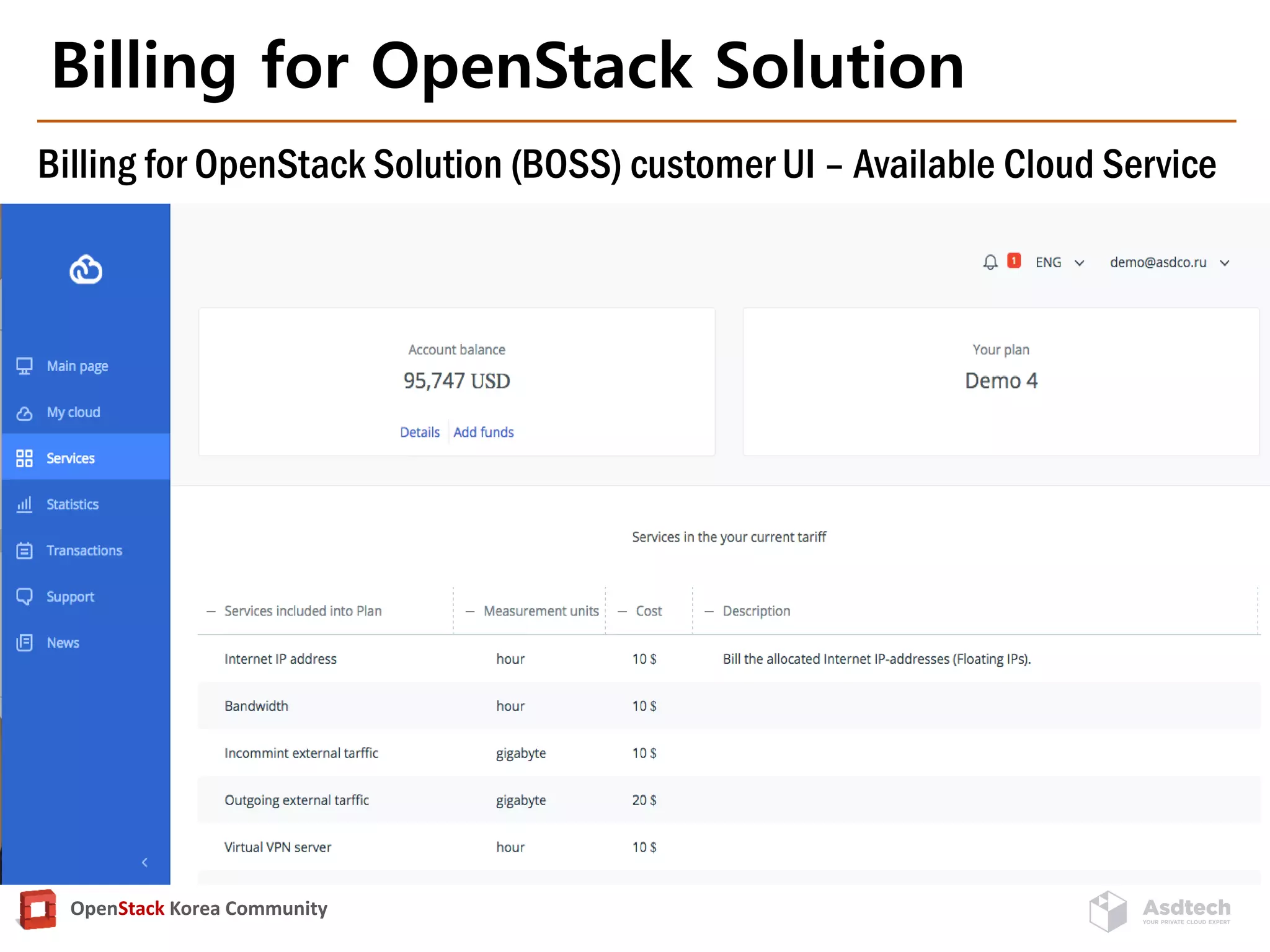The image size is (1270, 952).
Task: Click the Demo 4 plan name
Action: pyautogui.click(x=1001, y=381)
